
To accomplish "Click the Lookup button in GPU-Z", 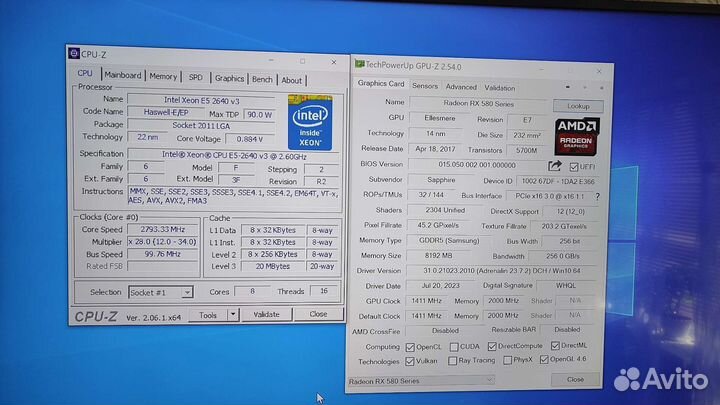I will click(x=578, y=106).
